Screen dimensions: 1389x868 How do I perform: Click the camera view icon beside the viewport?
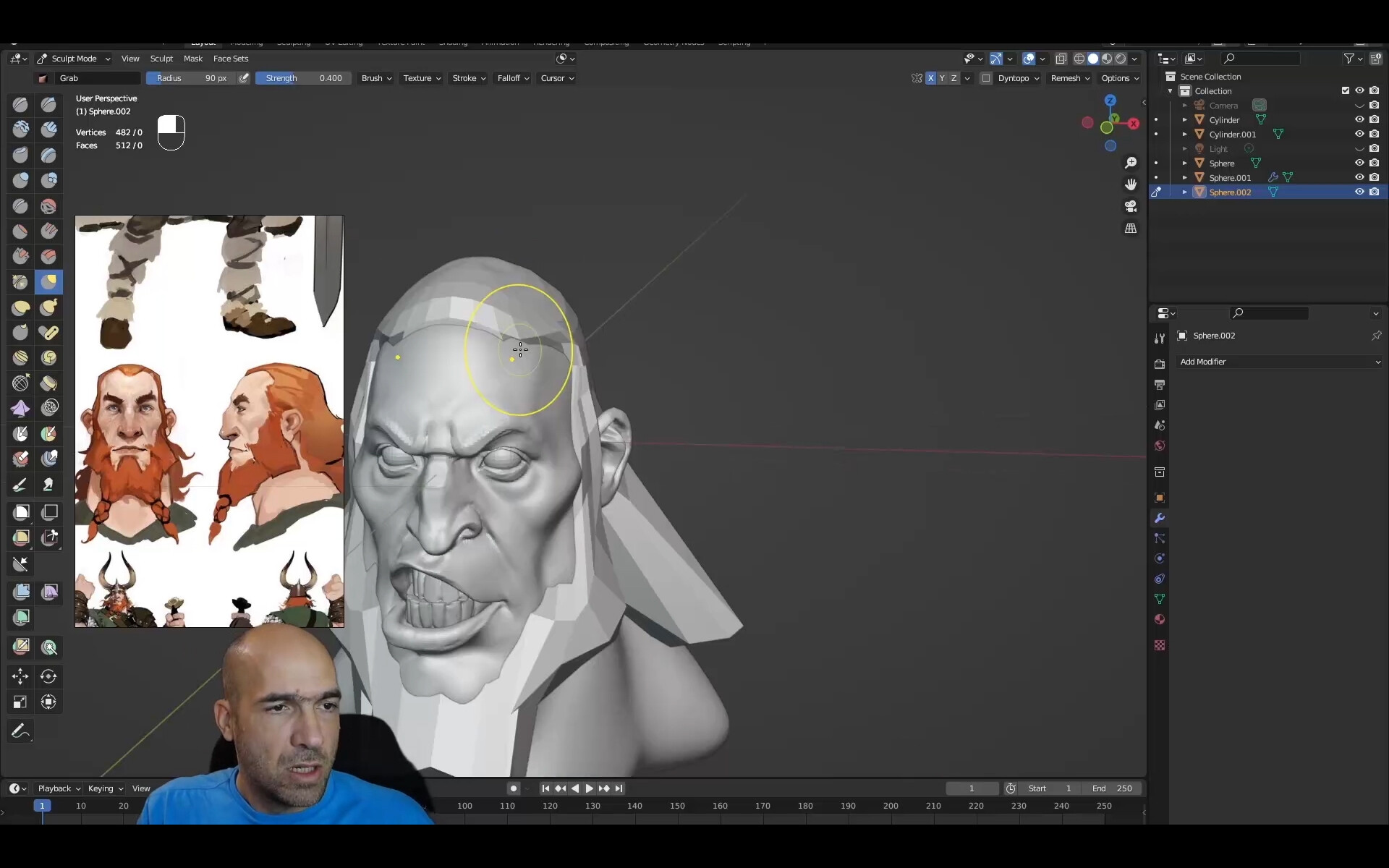(x=1131, y=206)
